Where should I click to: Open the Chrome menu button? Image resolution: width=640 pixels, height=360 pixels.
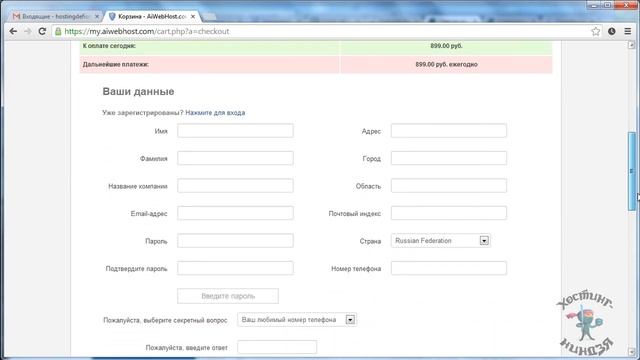(x=628, y=31)
